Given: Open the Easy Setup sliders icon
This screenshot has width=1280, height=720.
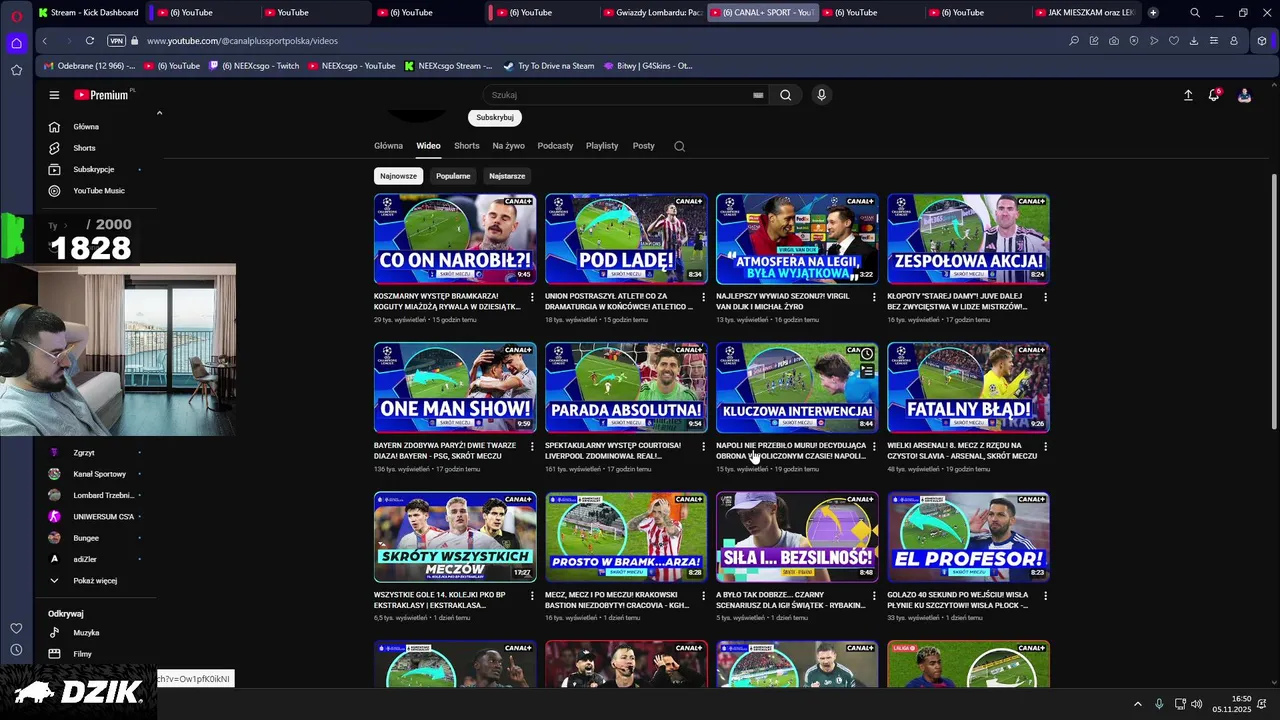Looking at the screenshot, I should [x=1214, y=41].
